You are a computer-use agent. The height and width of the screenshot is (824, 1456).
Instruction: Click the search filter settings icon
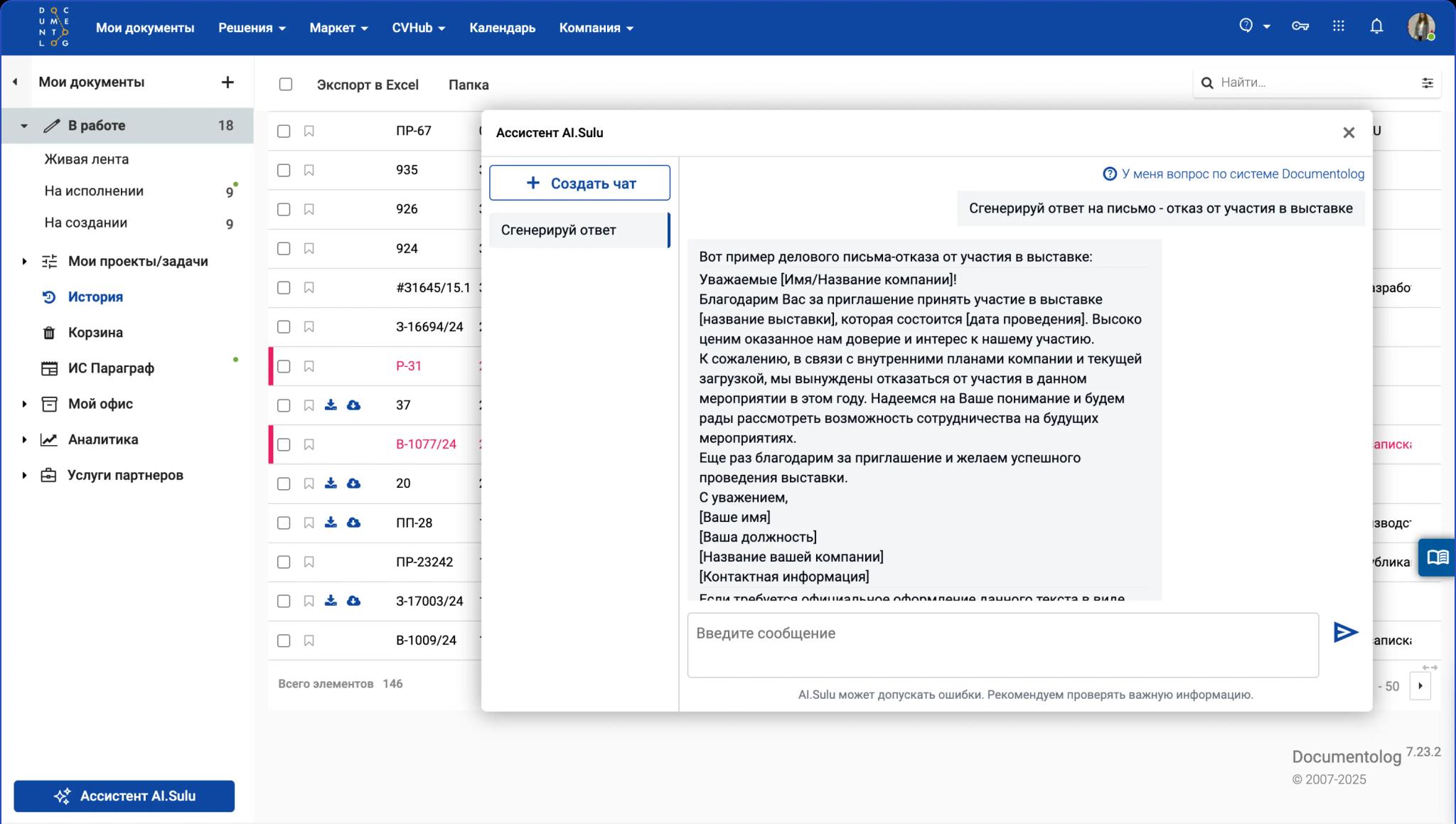(x=1427, y=83)
